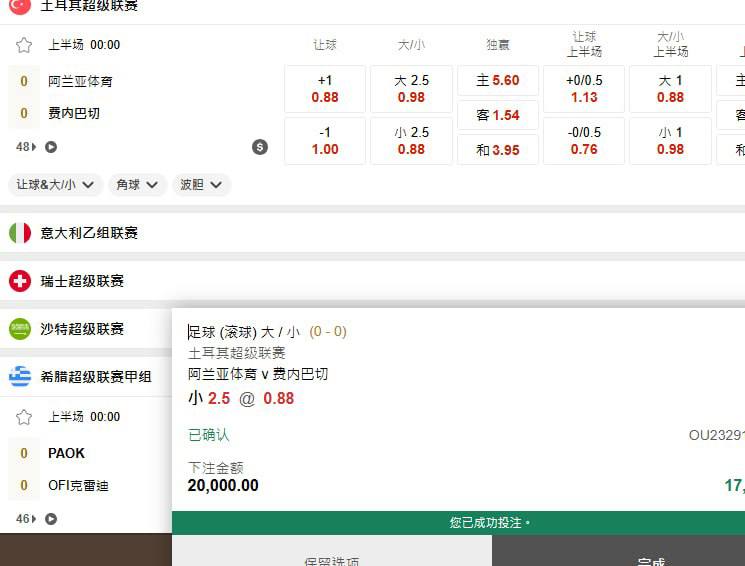This screenshot has height=566, width=745.
Task: Select home win odds 主 5.60
Action: click(x=498, y=81)
